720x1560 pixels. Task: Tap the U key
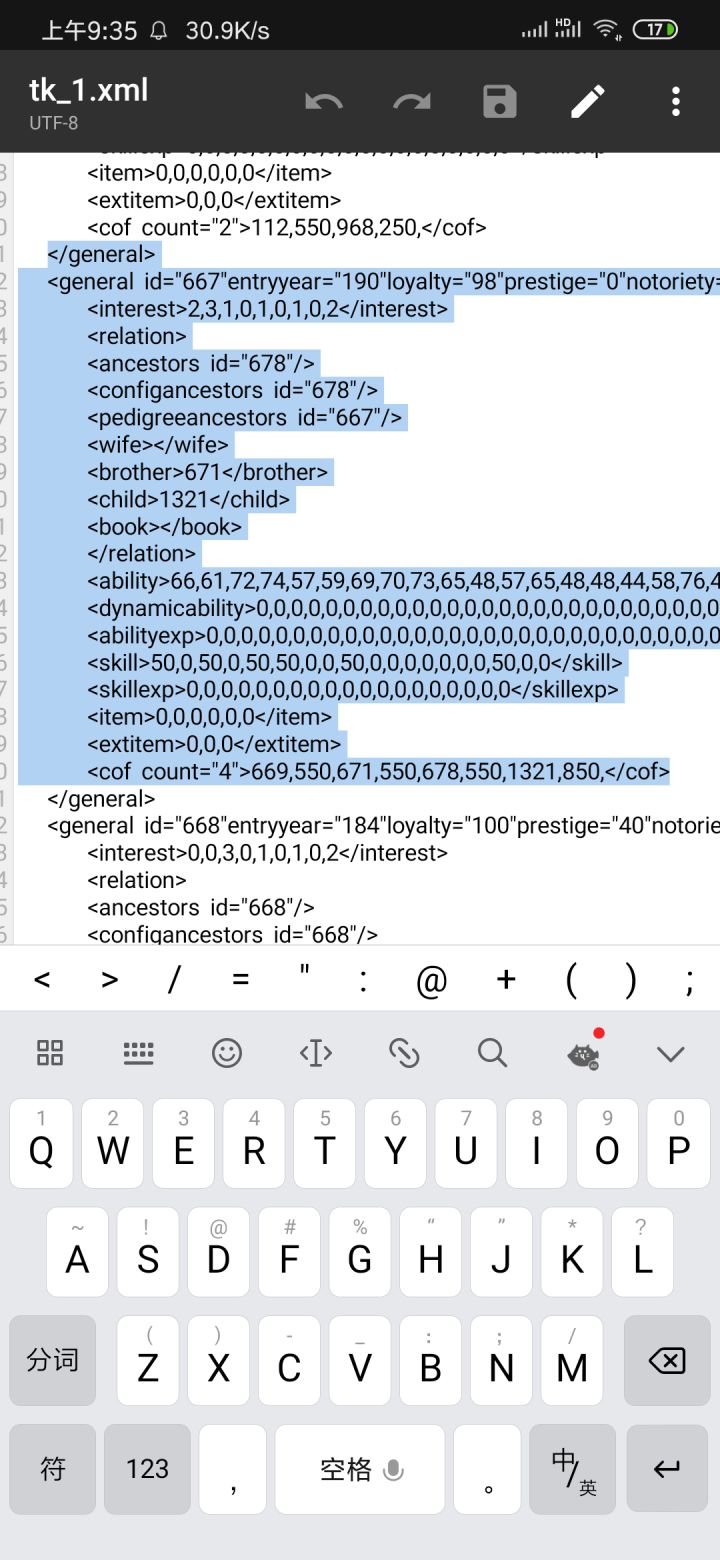point(466,1143)
